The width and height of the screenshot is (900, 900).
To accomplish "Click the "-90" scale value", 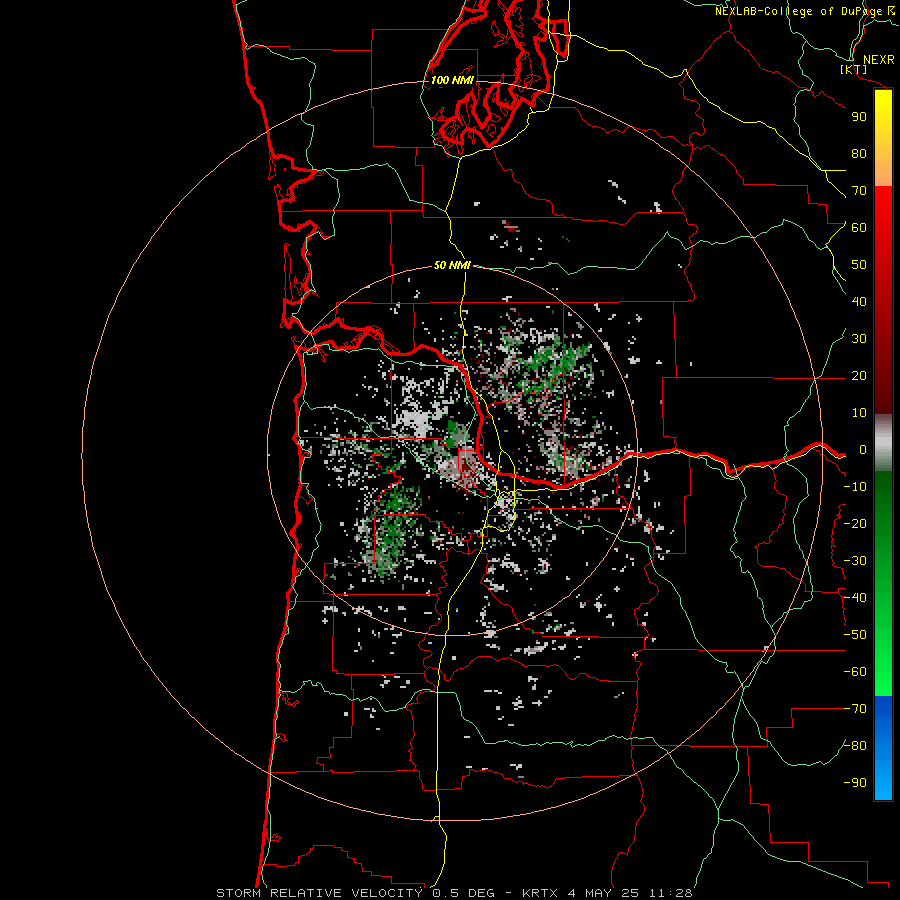I will pos(855,783).
